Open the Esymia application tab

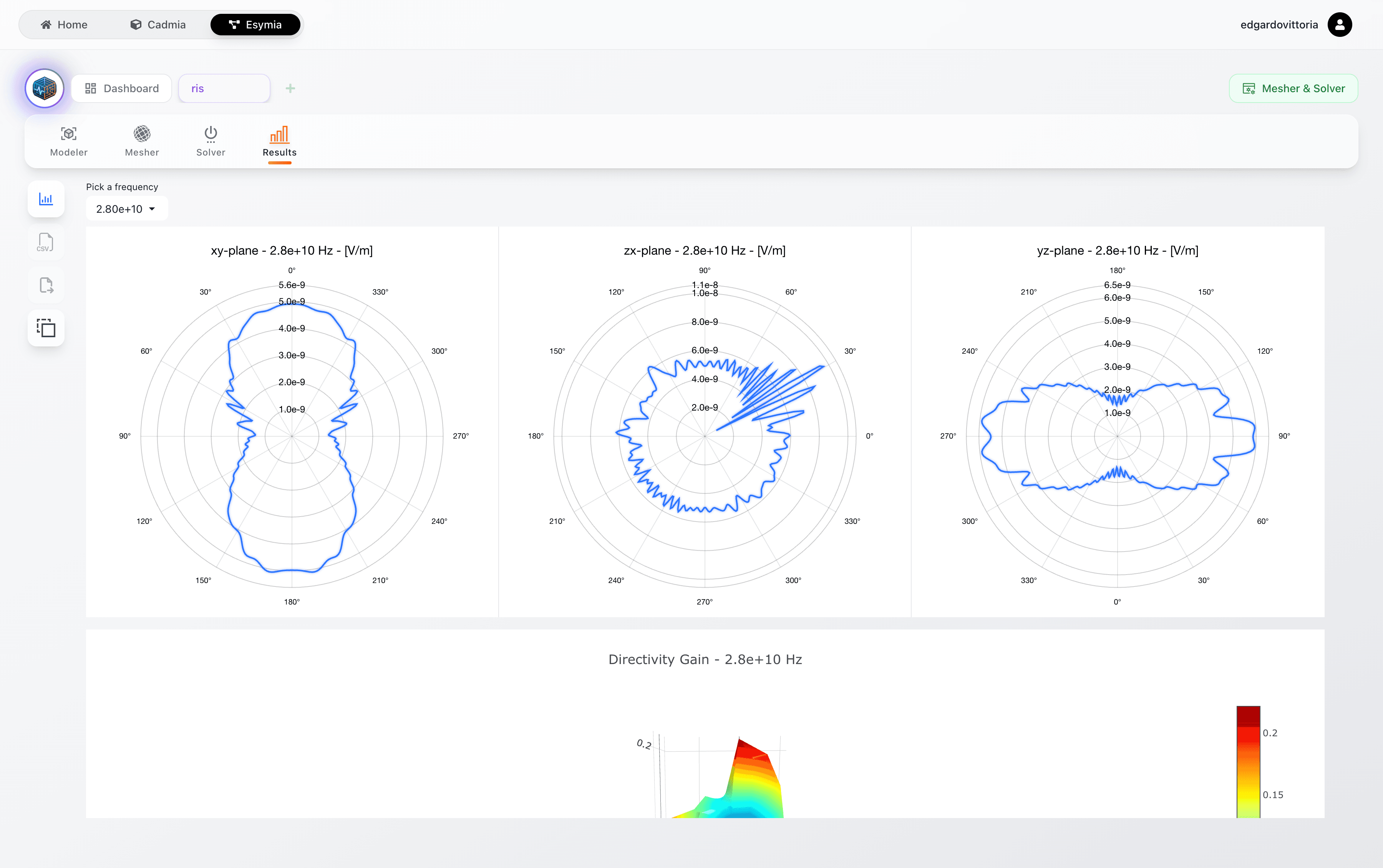(x=255, y=24)
